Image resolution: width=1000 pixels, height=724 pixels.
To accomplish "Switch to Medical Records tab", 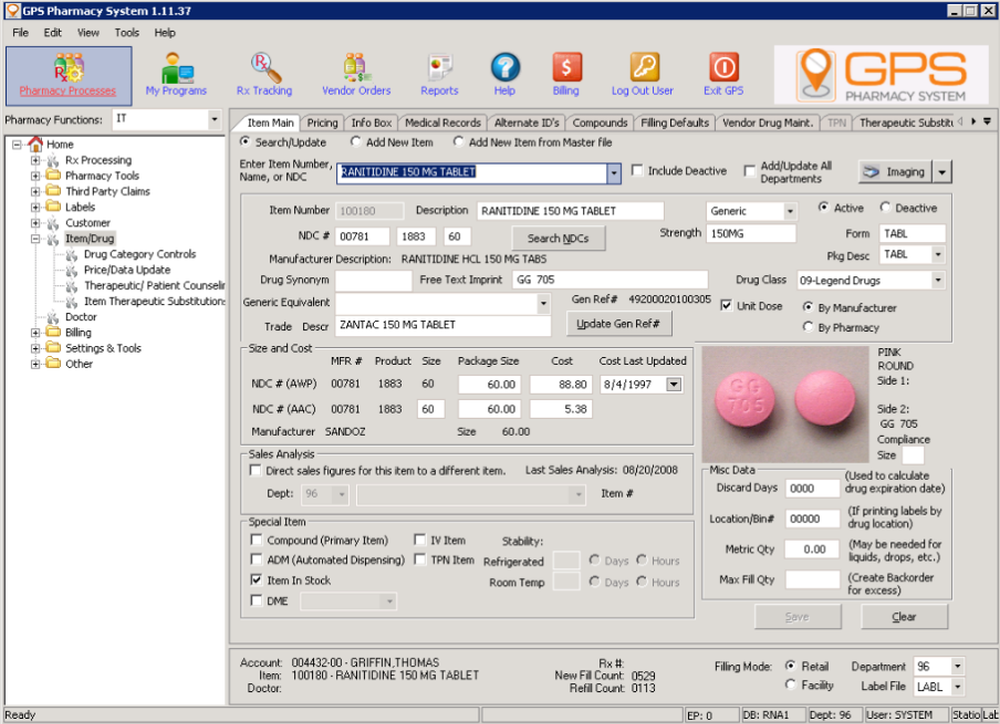I will 443,122.
